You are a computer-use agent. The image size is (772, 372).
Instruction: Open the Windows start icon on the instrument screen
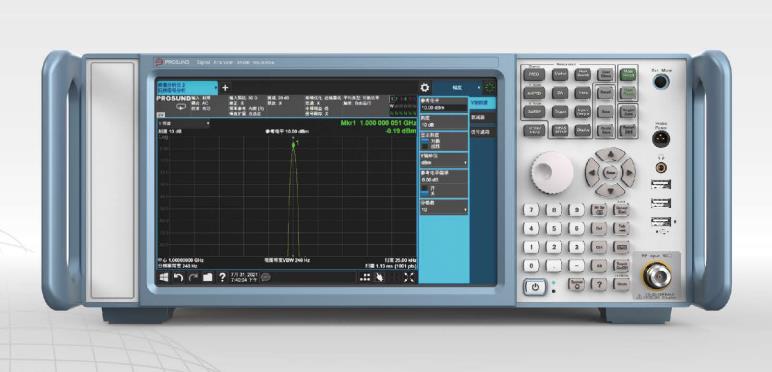pyautogui.click(x=164, y=278)
